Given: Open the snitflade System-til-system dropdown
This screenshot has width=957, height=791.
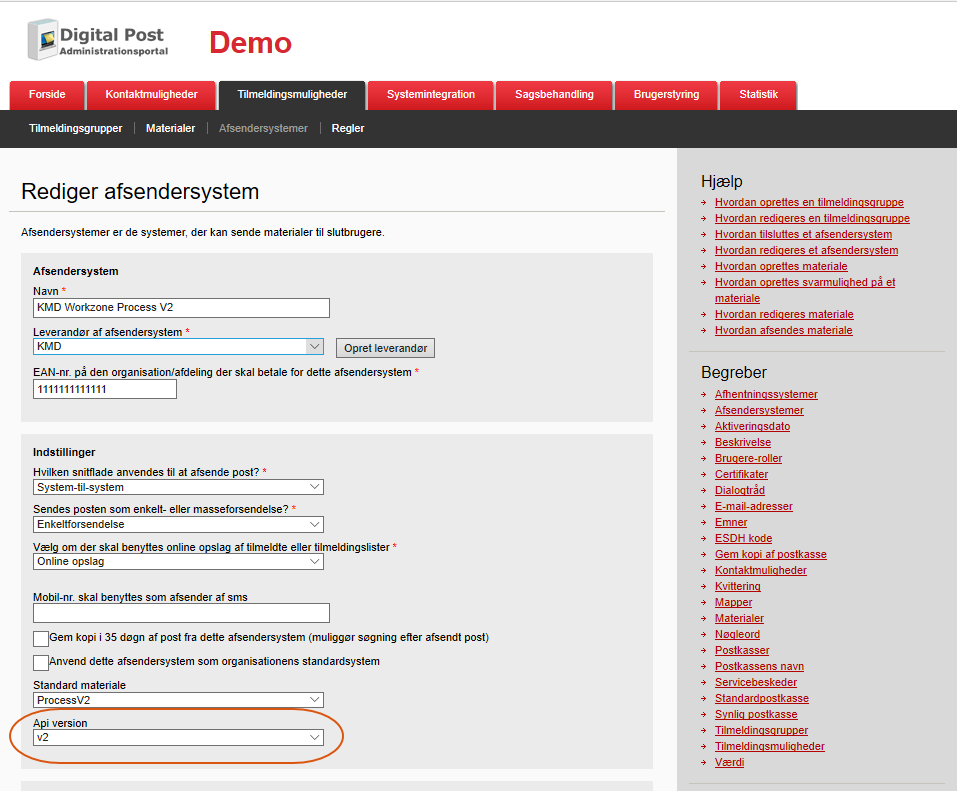Looking at the screenshot, I should tap(178, 487).
